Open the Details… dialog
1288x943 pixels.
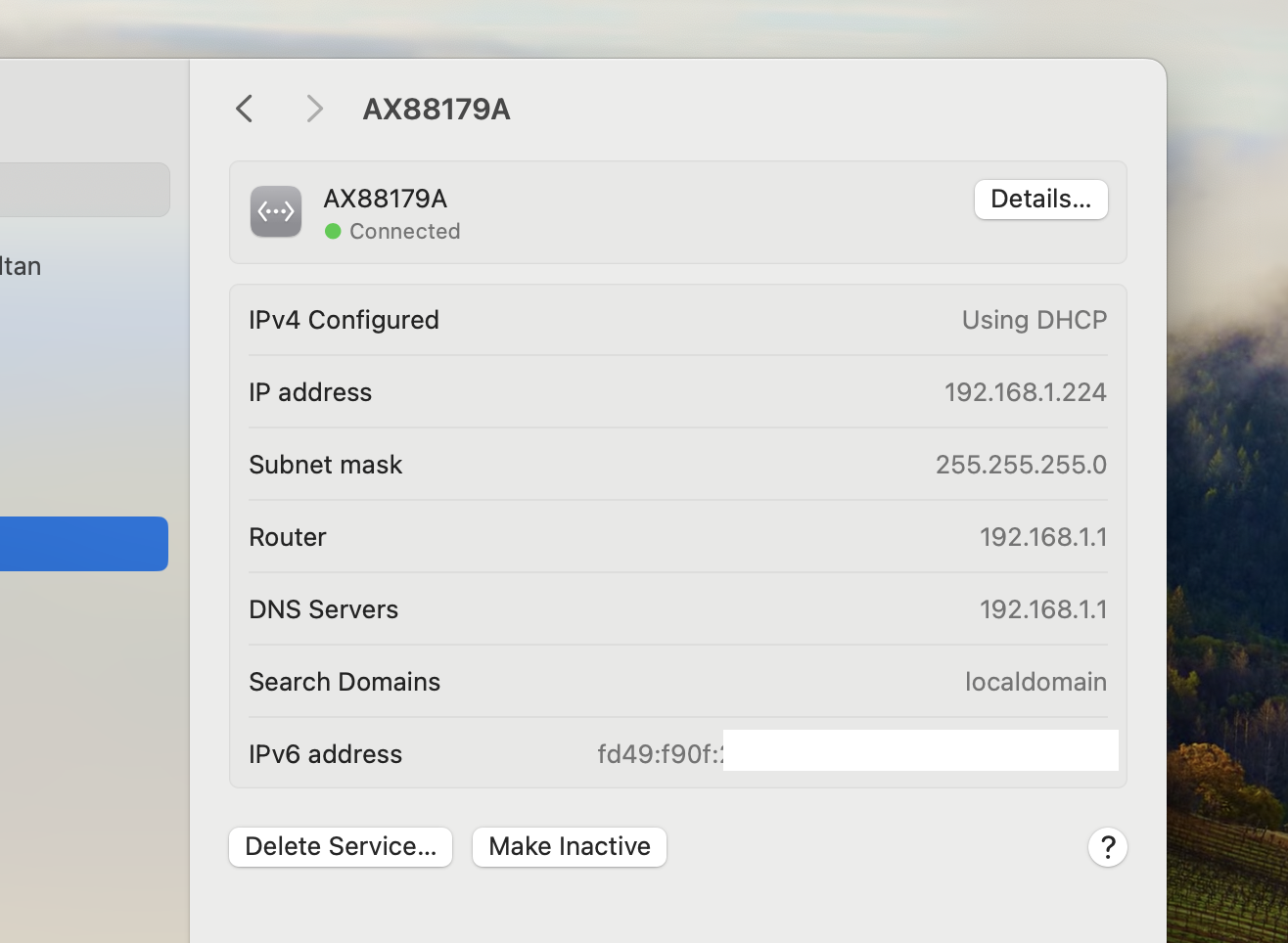point(1040,200)
